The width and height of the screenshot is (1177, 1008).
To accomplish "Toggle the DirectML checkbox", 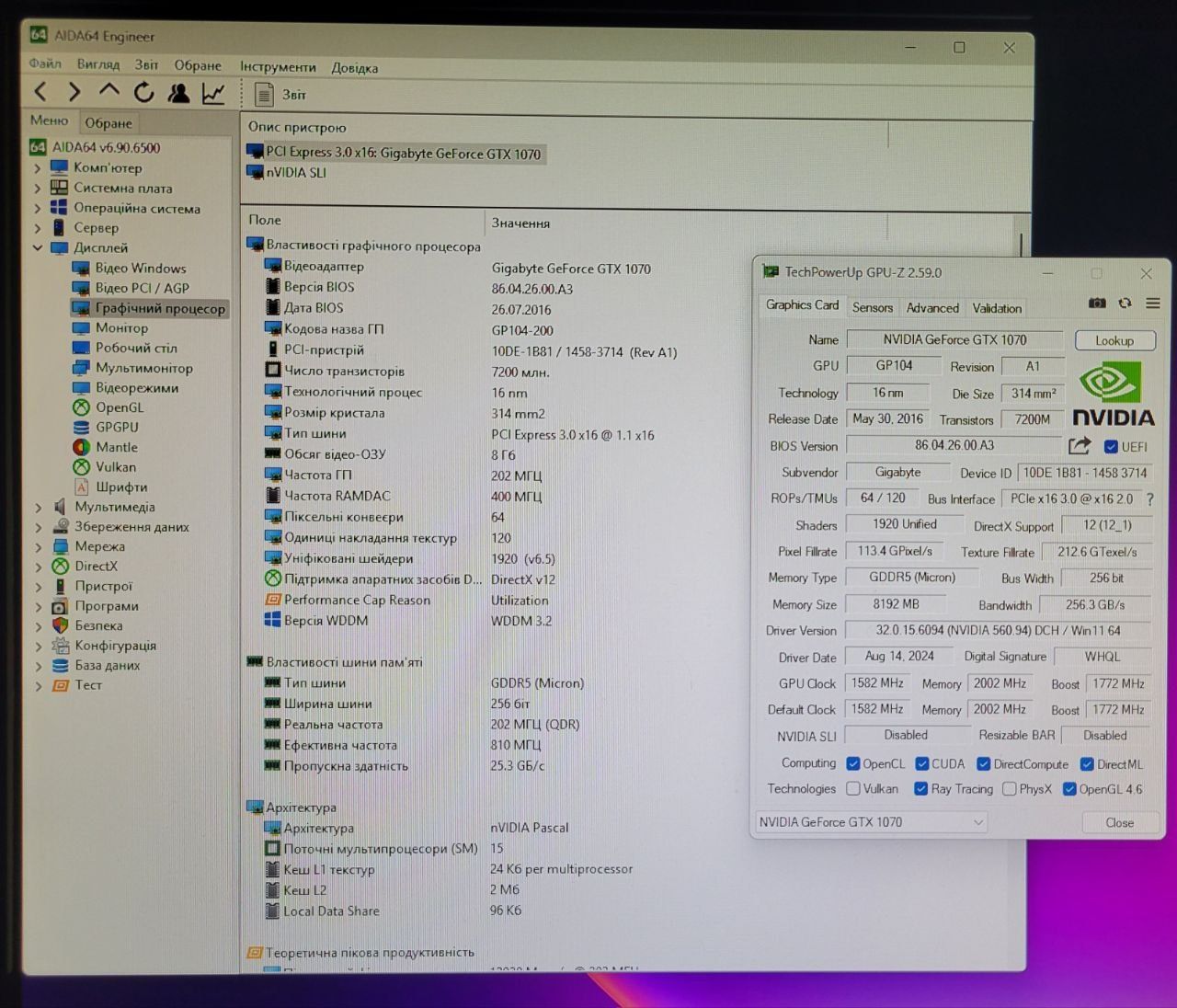I will click(1087, 764).
